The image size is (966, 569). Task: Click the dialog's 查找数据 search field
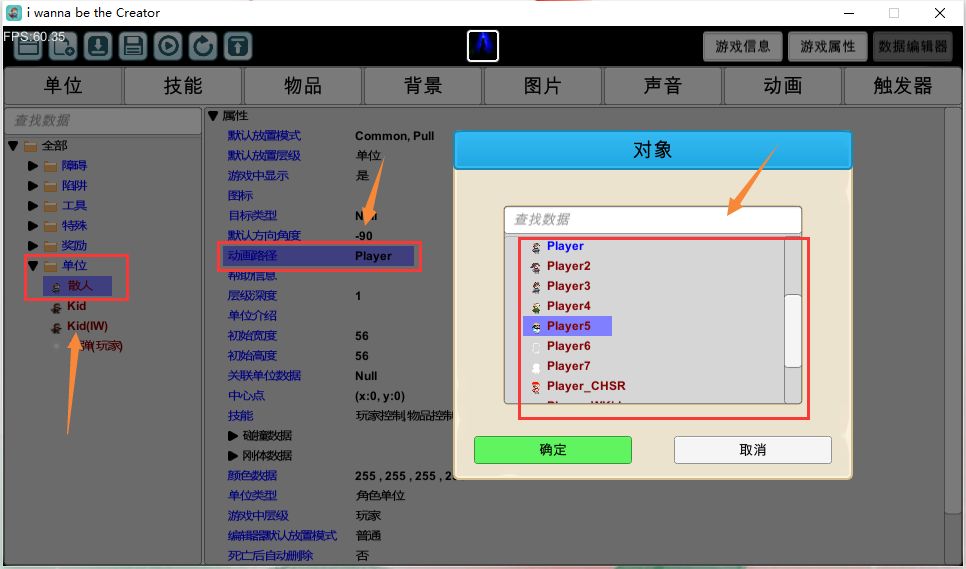pyautogui.click(x=653, y=220)
